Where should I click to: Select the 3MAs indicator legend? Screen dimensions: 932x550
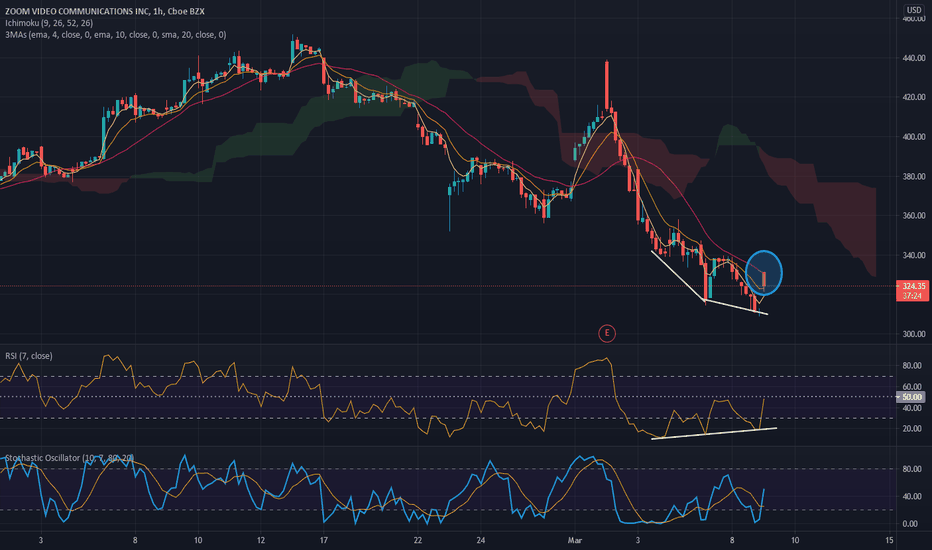click(115, 35)
